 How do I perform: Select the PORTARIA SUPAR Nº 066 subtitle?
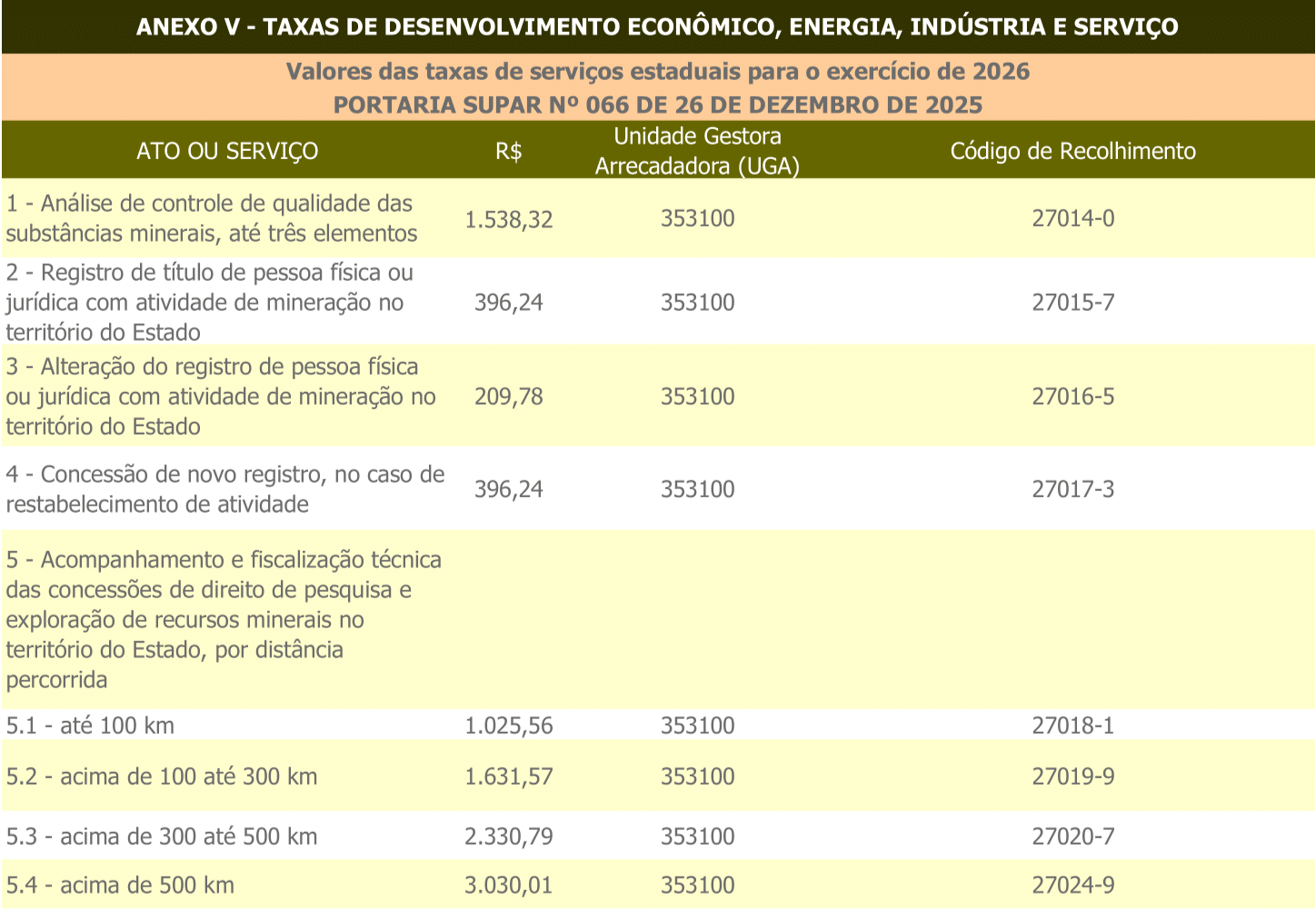[658, 105]
